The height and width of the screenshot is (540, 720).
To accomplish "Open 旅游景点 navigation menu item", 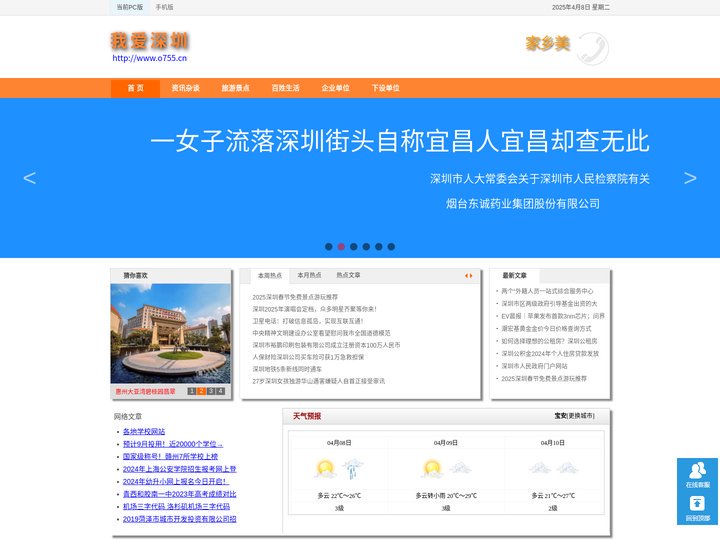I will coord(236,88).
